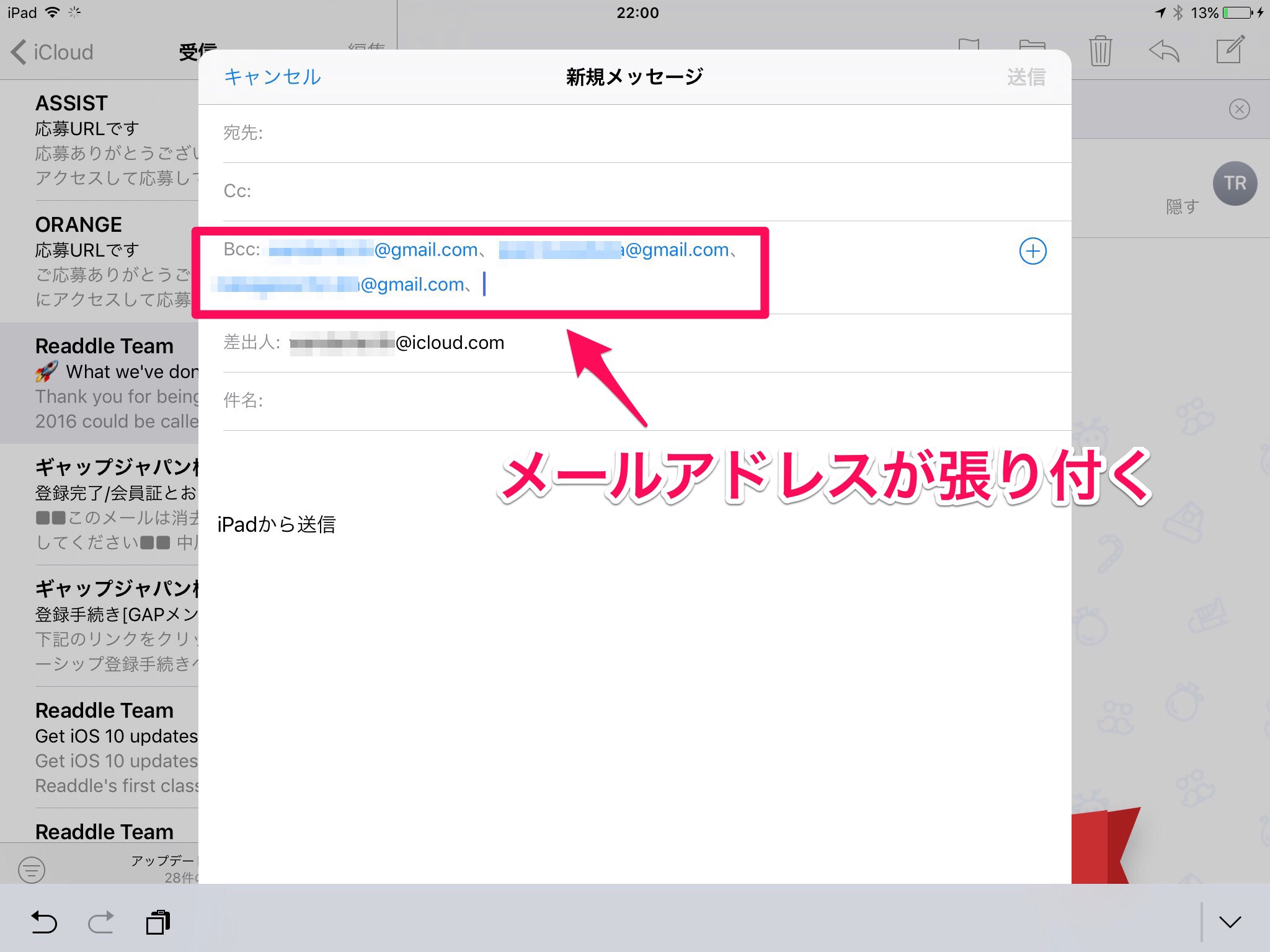
Task: Tap the circled X close icon
Action: (1239, 110)
